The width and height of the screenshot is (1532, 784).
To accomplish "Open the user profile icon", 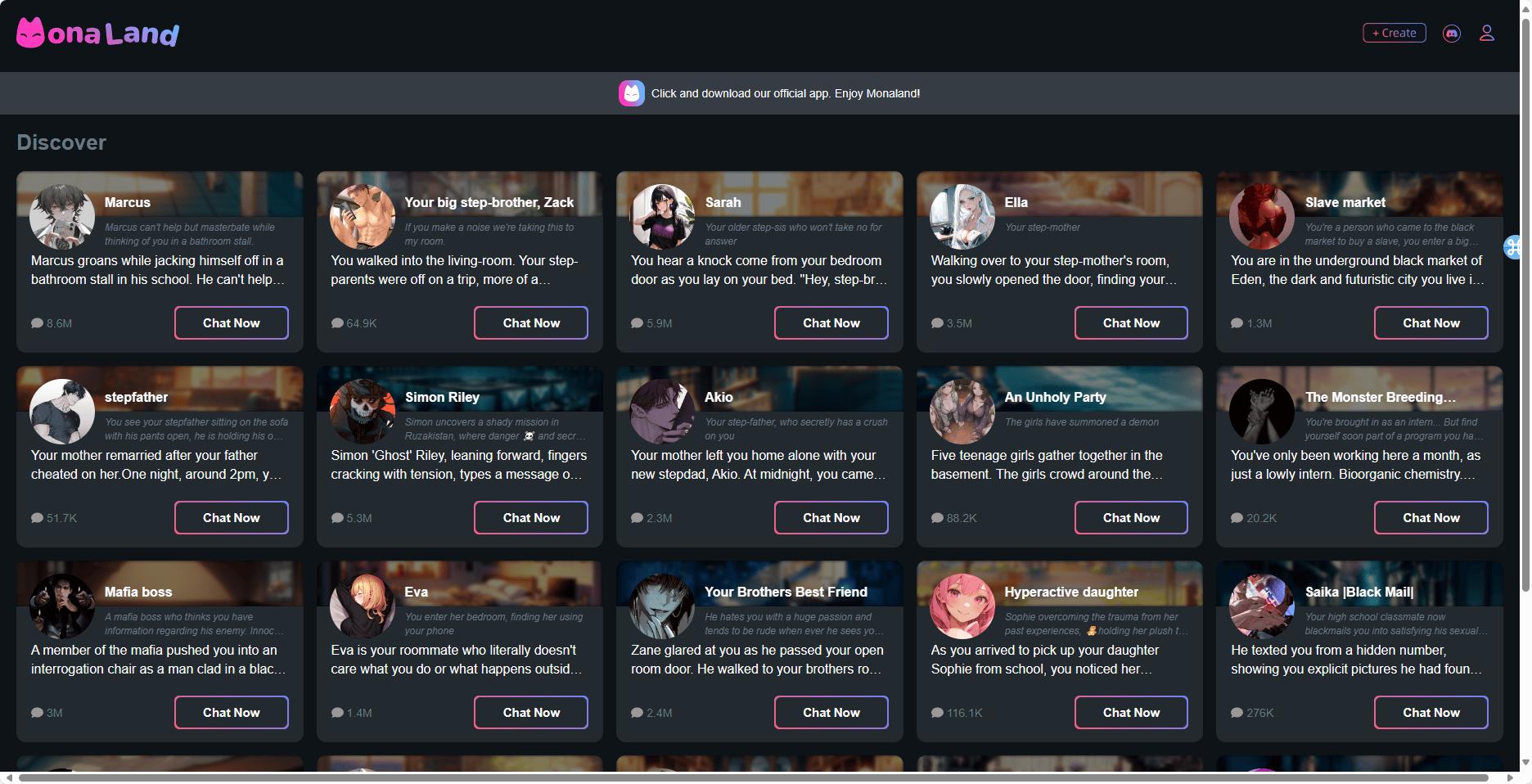I will pyautogui.click(x=1486, y=34).
